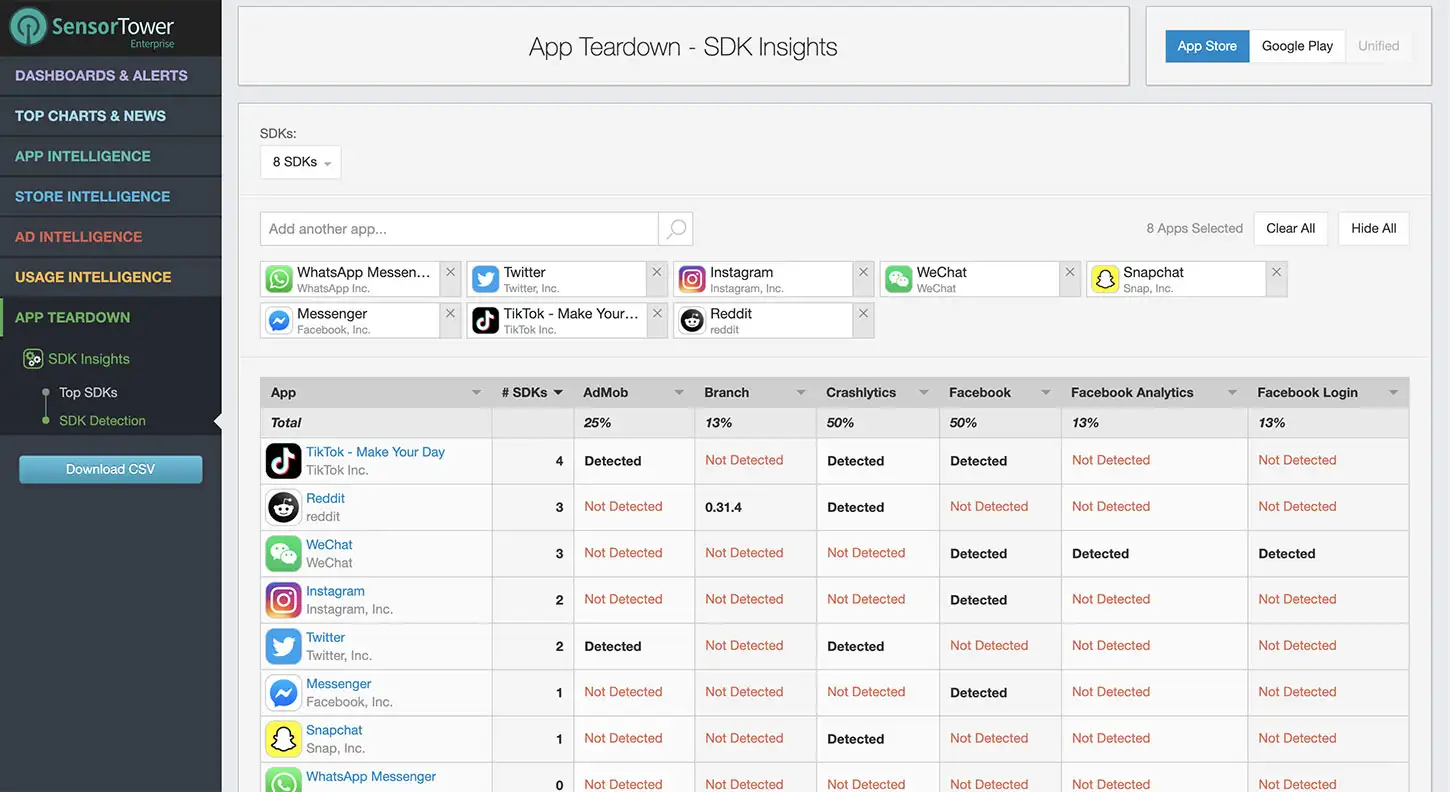Image resolution: width=1450 pixels, height=792 pixels.
Task: Open the Instagram app link
Action: click(x=335, y=591)
